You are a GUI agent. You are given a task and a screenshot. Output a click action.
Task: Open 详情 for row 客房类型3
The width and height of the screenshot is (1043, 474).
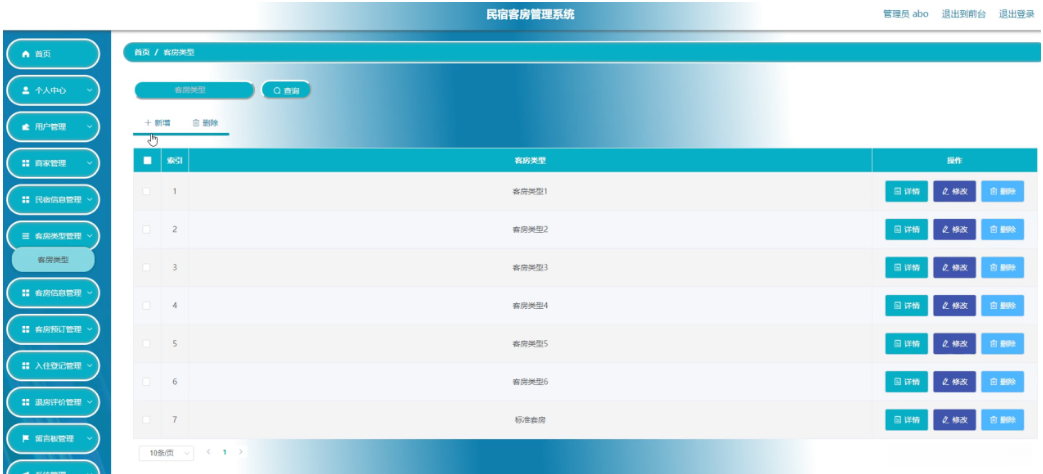point(906,267)
